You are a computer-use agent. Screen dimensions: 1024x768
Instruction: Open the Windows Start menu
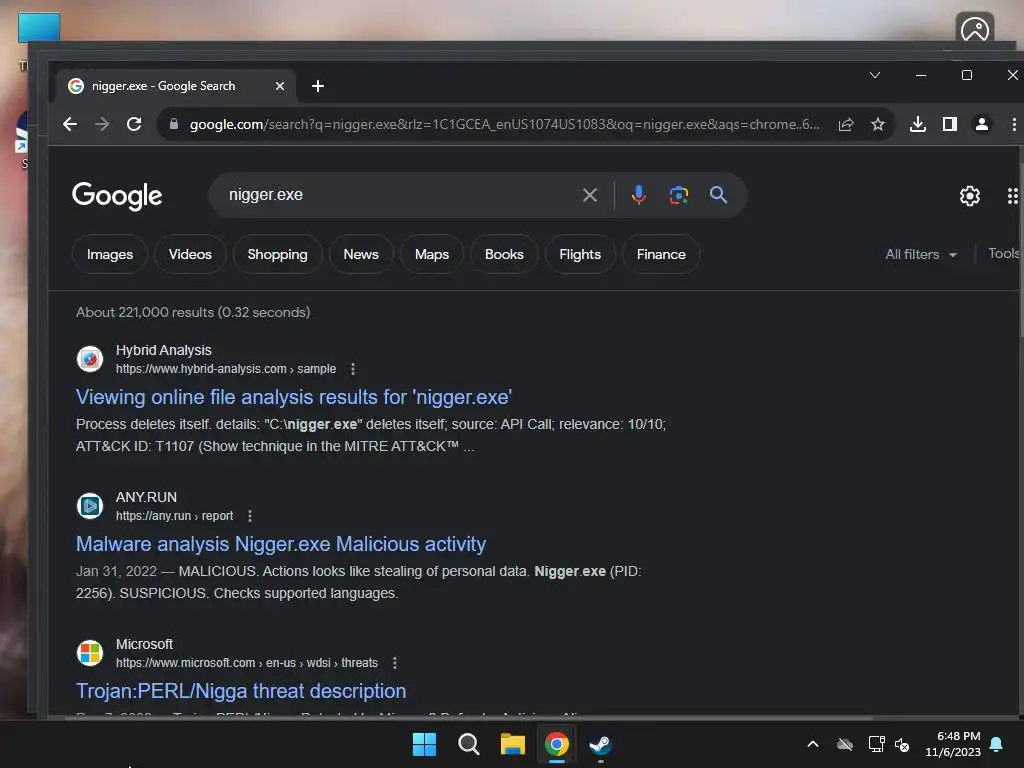(x=424, y=744)
